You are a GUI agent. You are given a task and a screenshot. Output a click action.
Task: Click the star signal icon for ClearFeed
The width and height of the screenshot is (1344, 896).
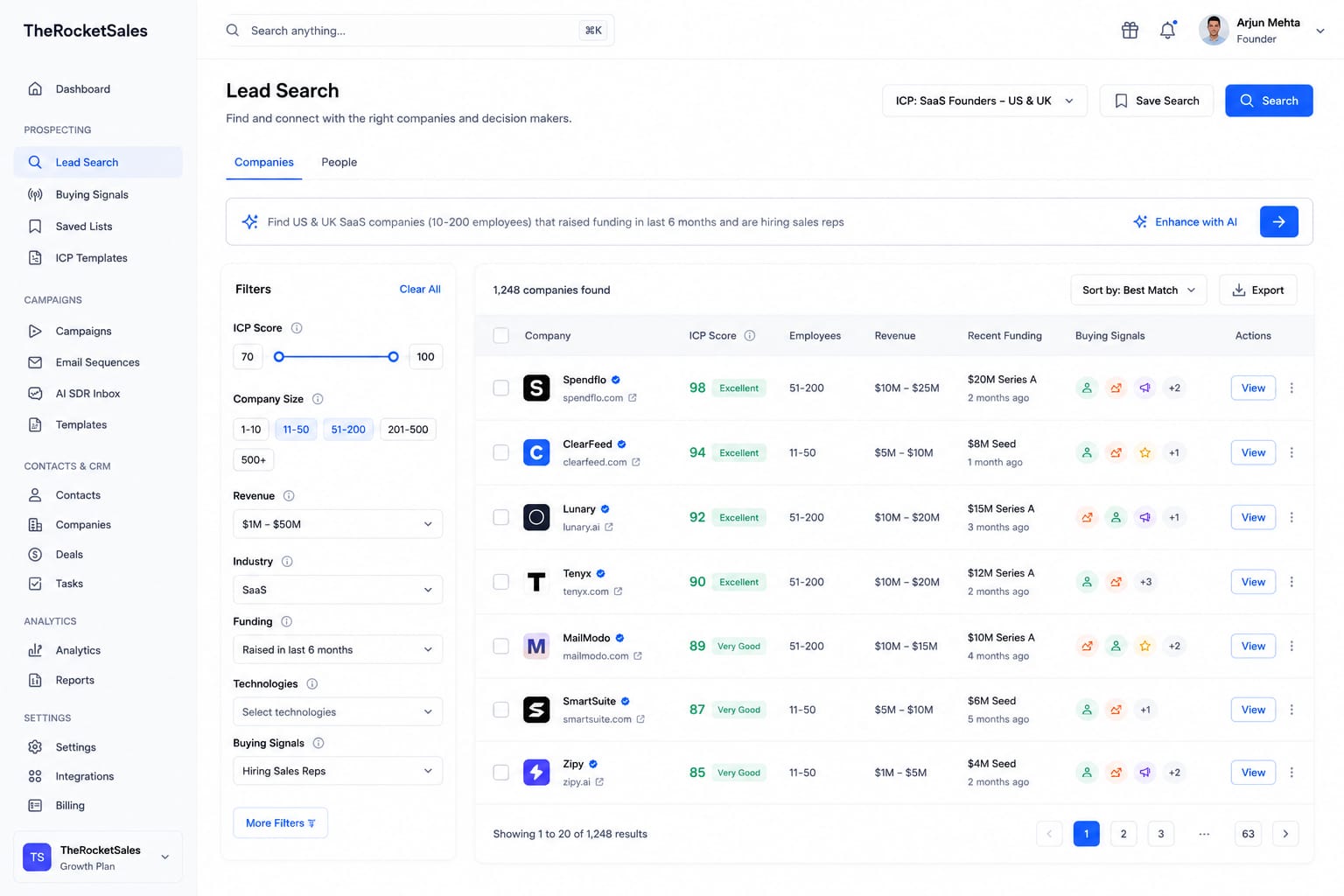[1145, 452]
